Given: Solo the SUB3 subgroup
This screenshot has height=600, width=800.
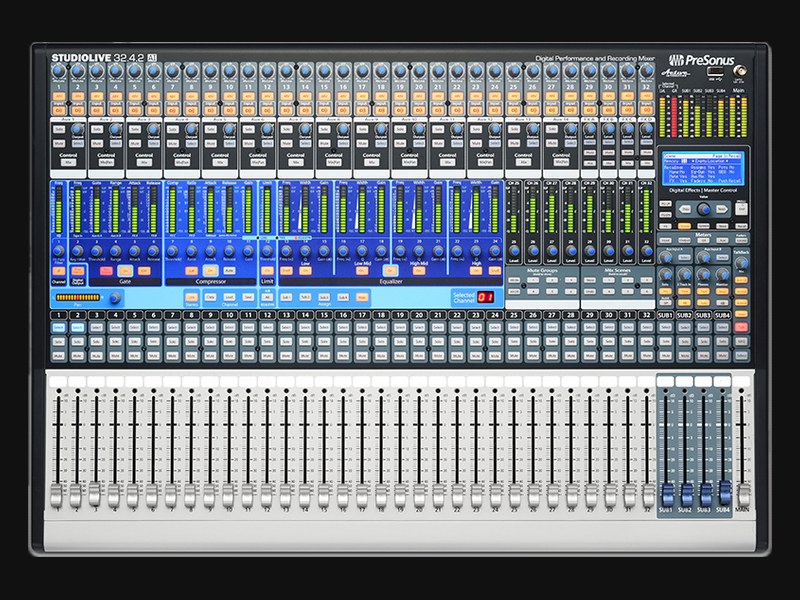Looking at the screenshot, I should 704,341.
